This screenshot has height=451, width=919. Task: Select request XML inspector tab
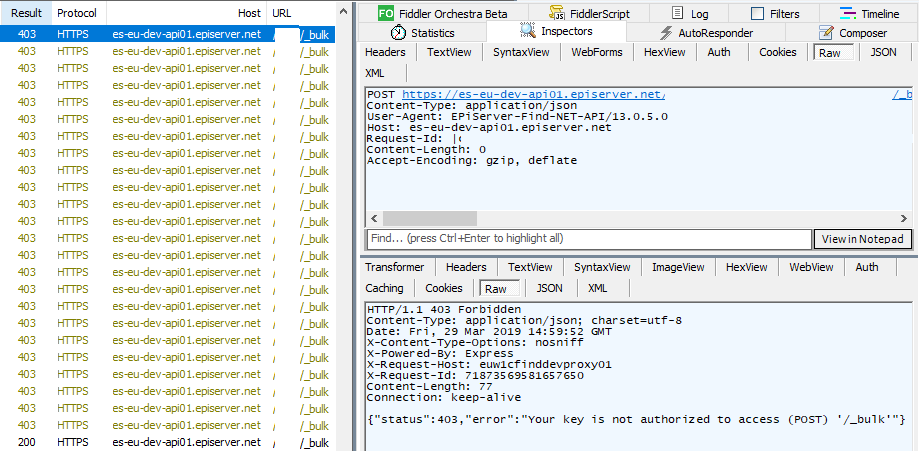pyautogui.click(x=375, y=73)
